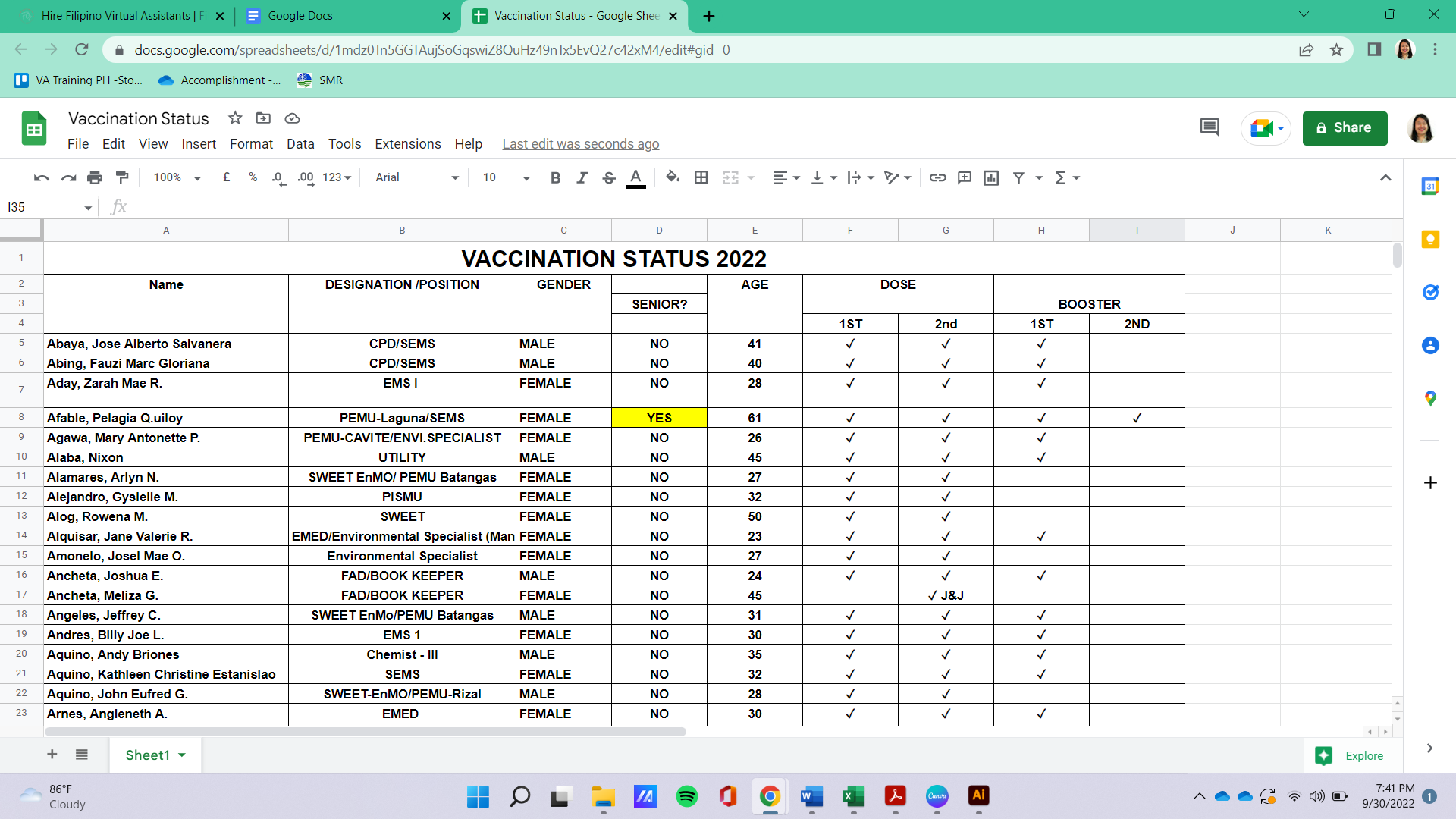Open comment history icon

tap(1210, 127)
